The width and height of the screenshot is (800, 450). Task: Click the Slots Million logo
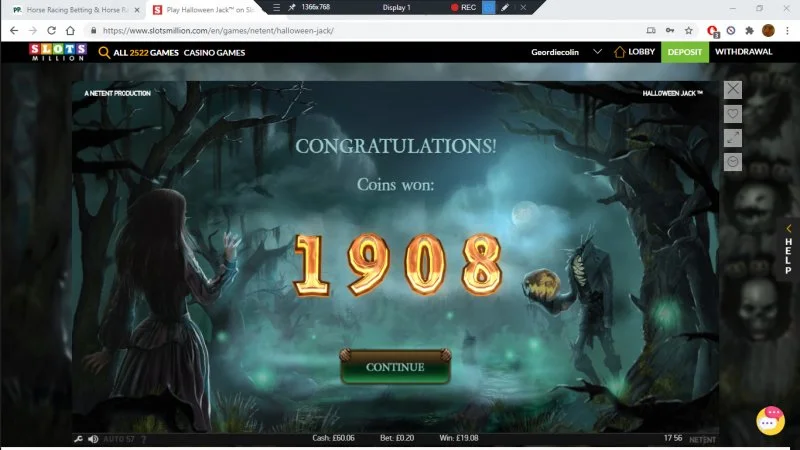pos(58,52)
